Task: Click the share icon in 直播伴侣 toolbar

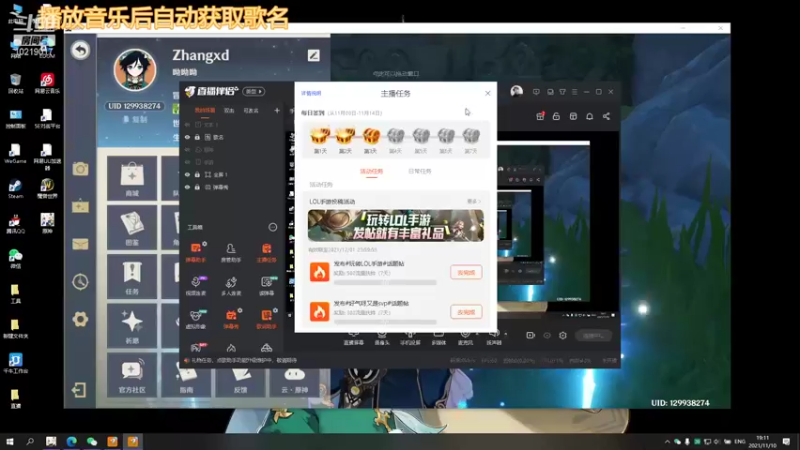Action: (x=606, y=116)
